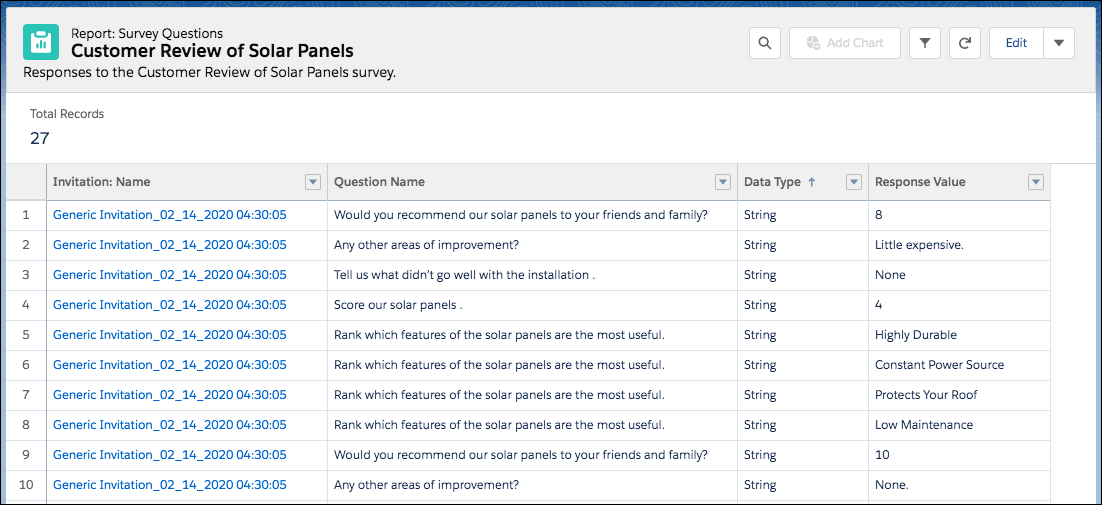The height and width of the screenshot is (505, 1102).
Task: Open the Generic Invitation link in row 7
Action: coord(169,395)
